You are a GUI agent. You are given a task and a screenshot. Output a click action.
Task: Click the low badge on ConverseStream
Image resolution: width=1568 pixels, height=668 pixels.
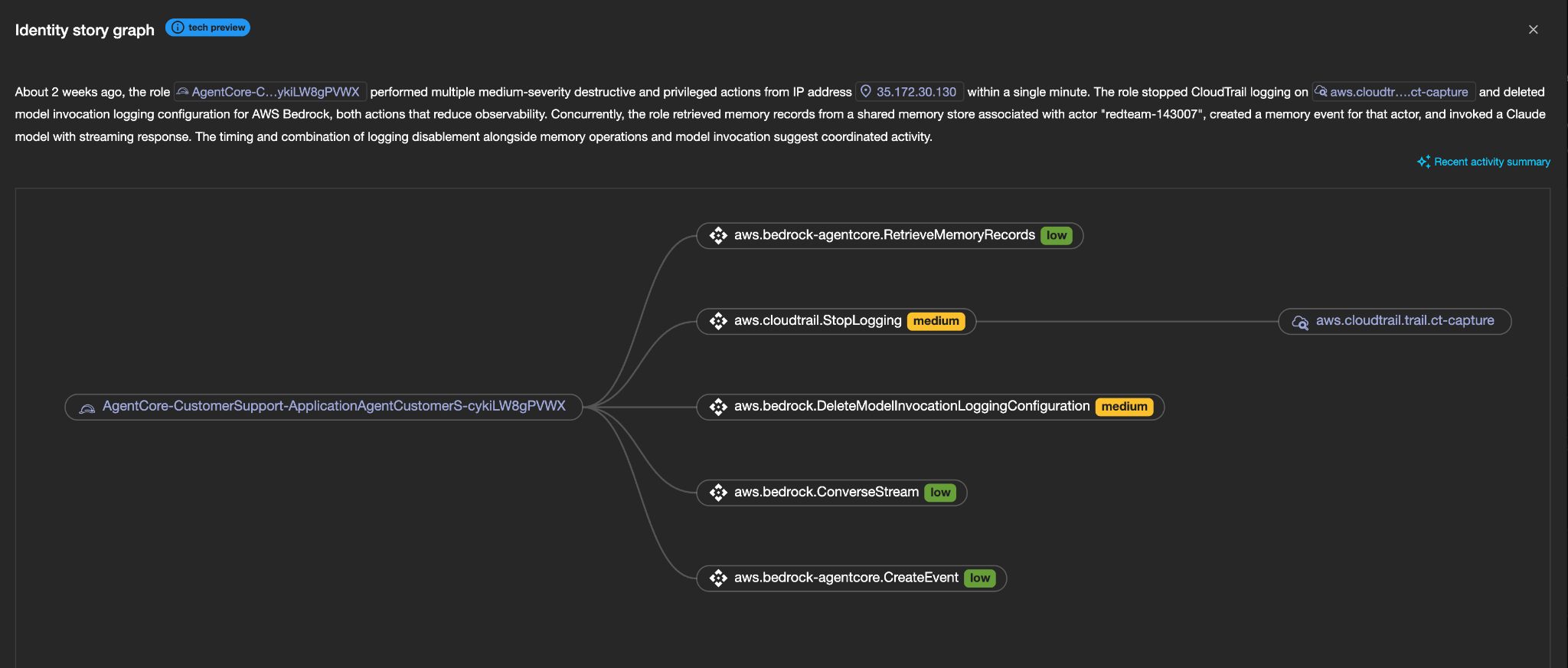click(x=940, y=493)
